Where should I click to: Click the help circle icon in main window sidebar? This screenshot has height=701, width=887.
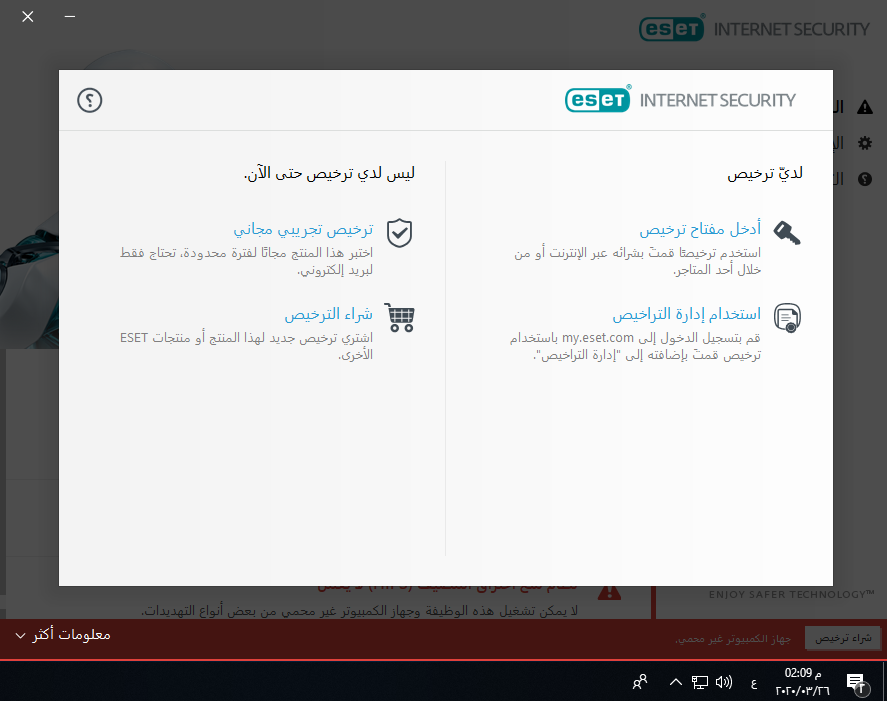tap(865, 179)
